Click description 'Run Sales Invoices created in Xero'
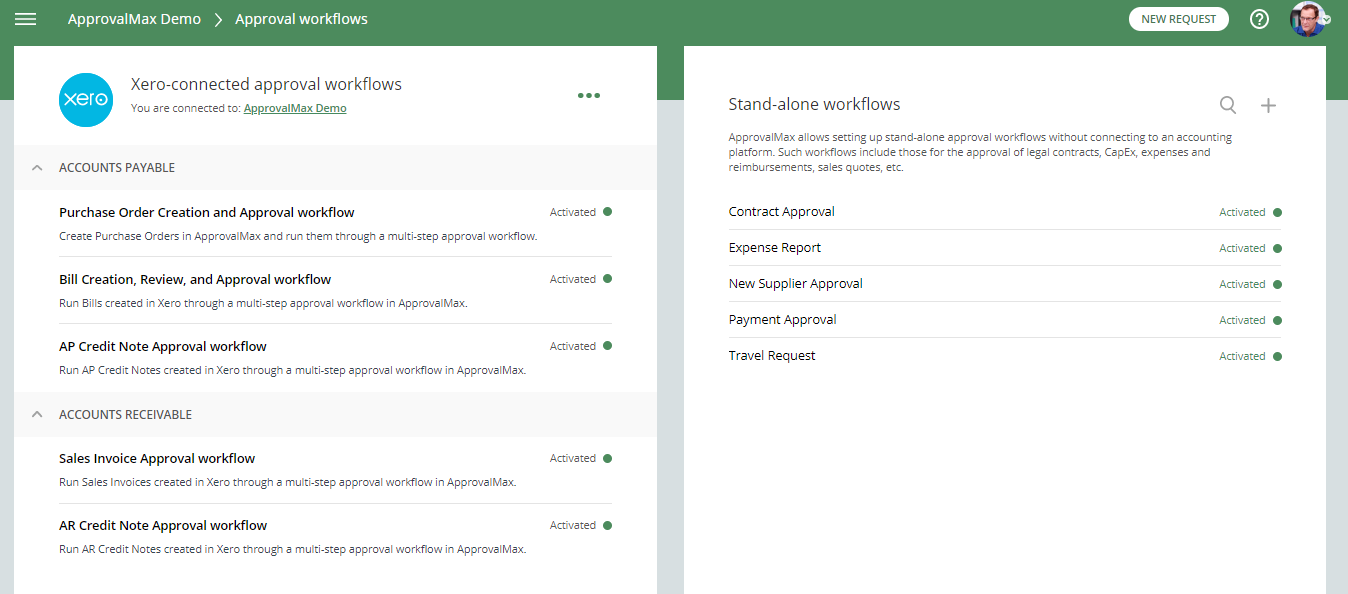The height and width of the screenshot is (594, 1348). pyautogui.click(x=287, y=482)
